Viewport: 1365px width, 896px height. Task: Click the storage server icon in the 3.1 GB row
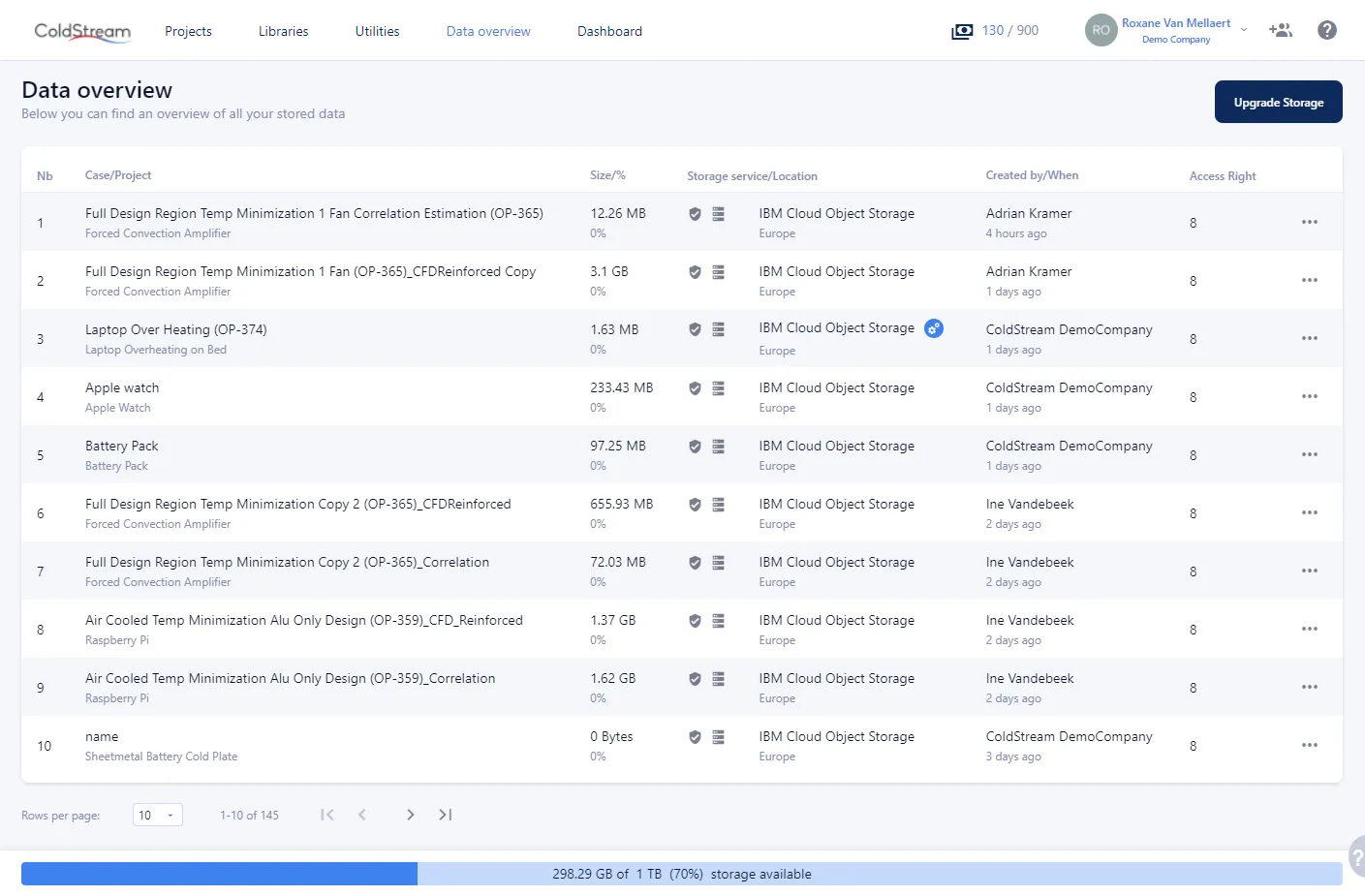[719, 272]
